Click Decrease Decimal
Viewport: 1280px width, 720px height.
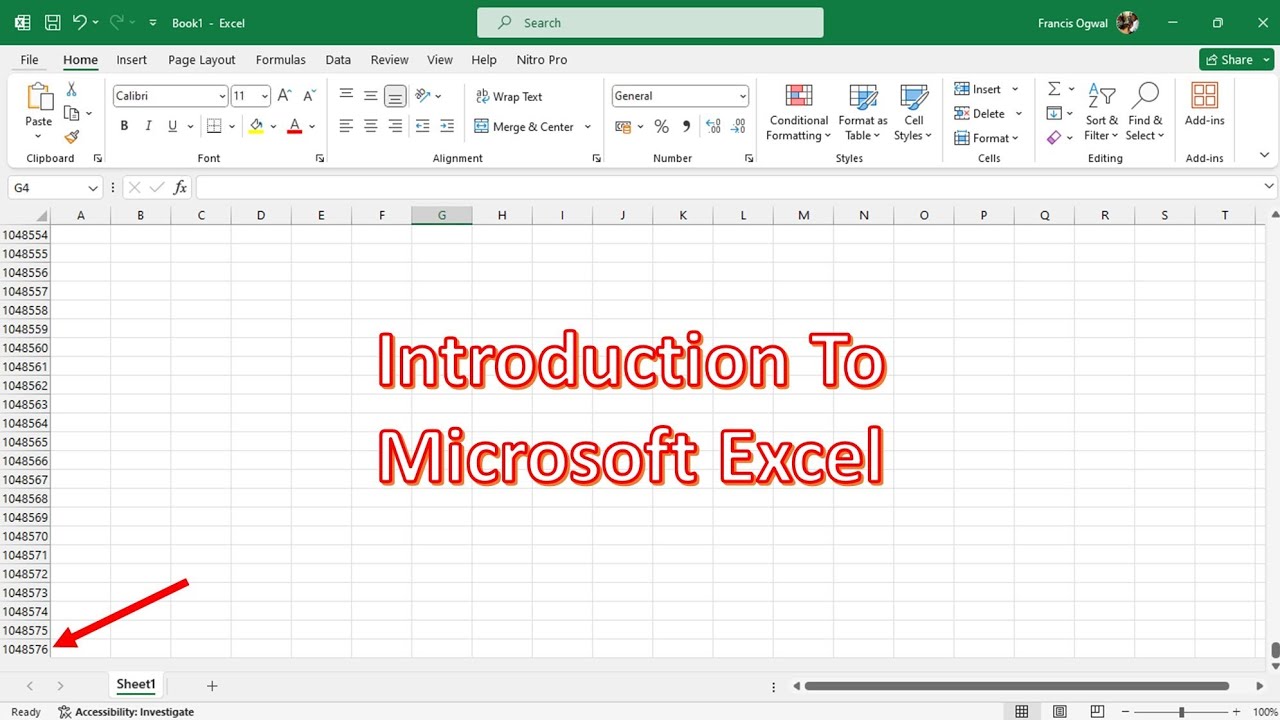pos(738,127)
